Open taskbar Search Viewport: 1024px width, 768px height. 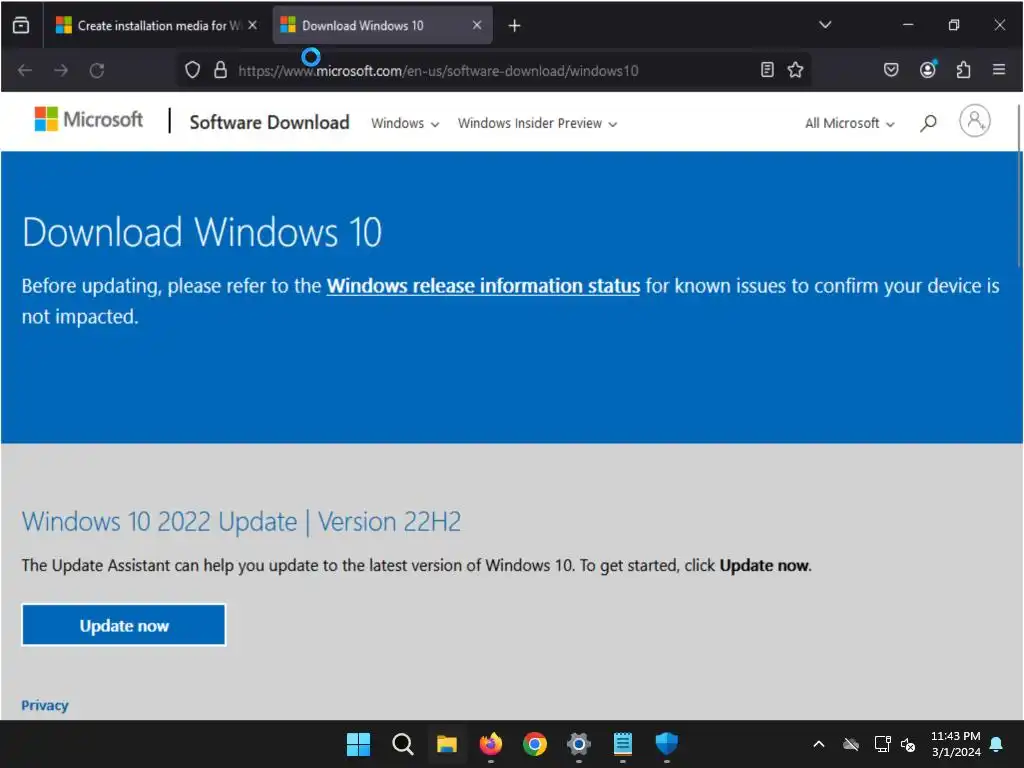403,744
